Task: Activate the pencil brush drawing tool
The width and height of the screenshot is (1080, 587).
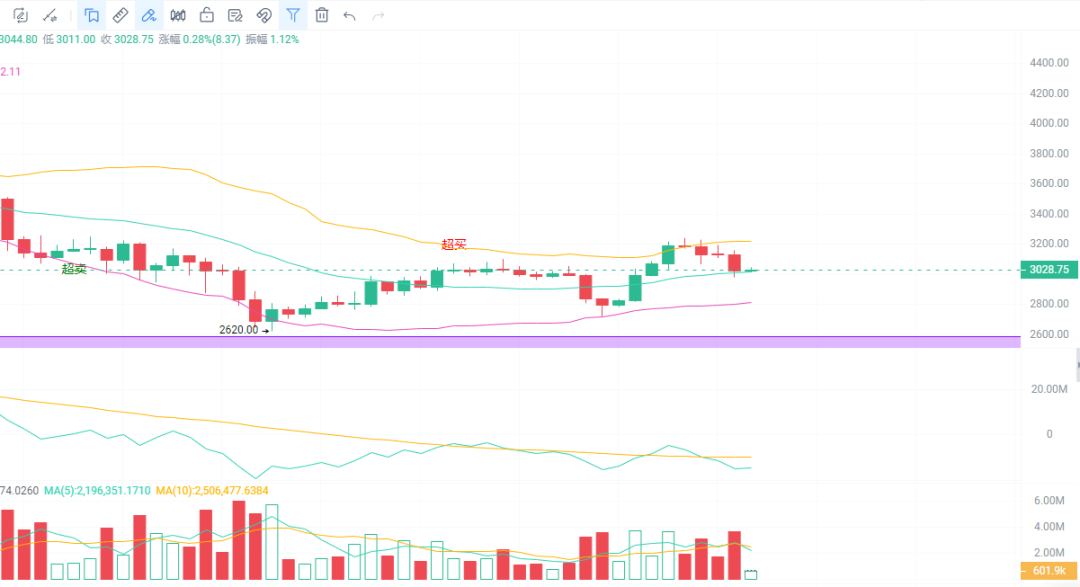Action: coord(148,15)
